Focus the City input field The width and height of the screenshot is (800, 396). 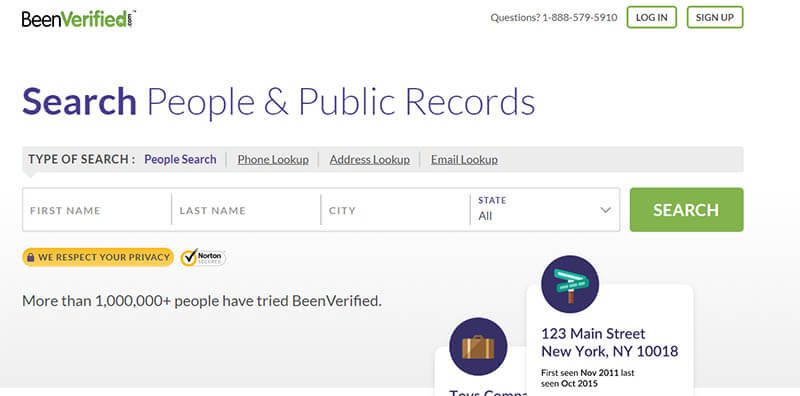[x=395, y=210]
